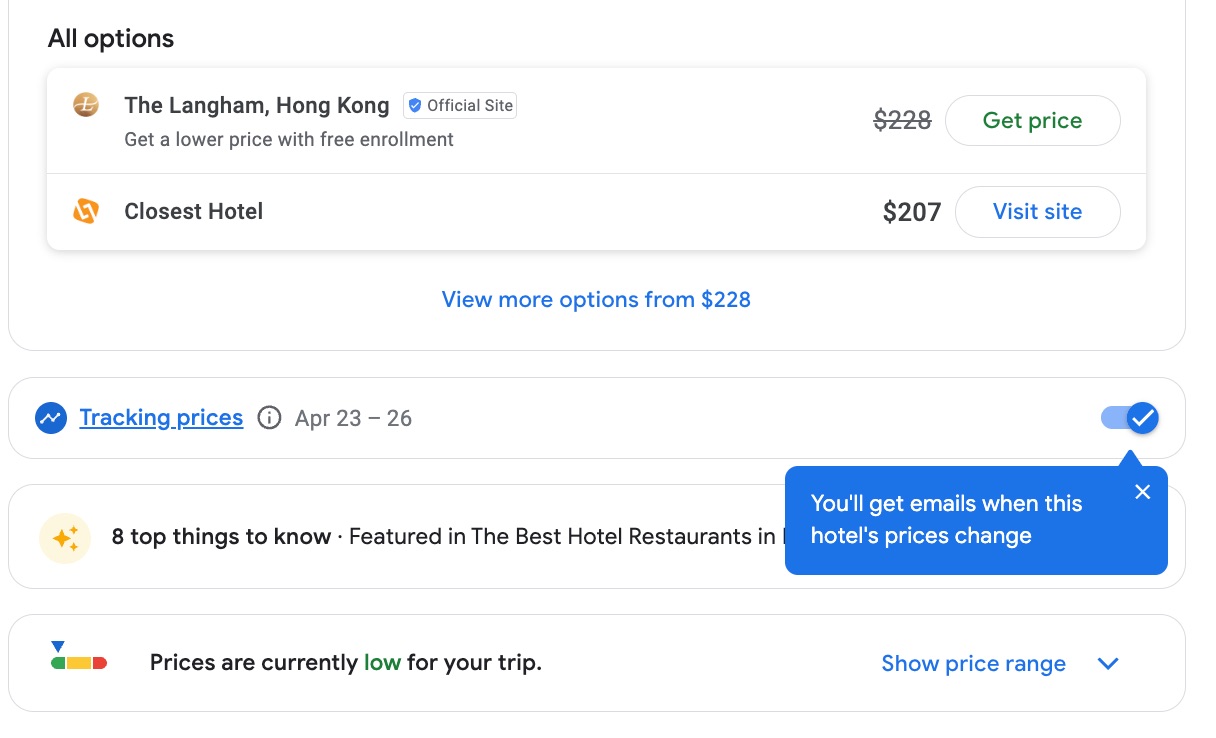Dismiss the price tracking tooltip

[1143, 492]
